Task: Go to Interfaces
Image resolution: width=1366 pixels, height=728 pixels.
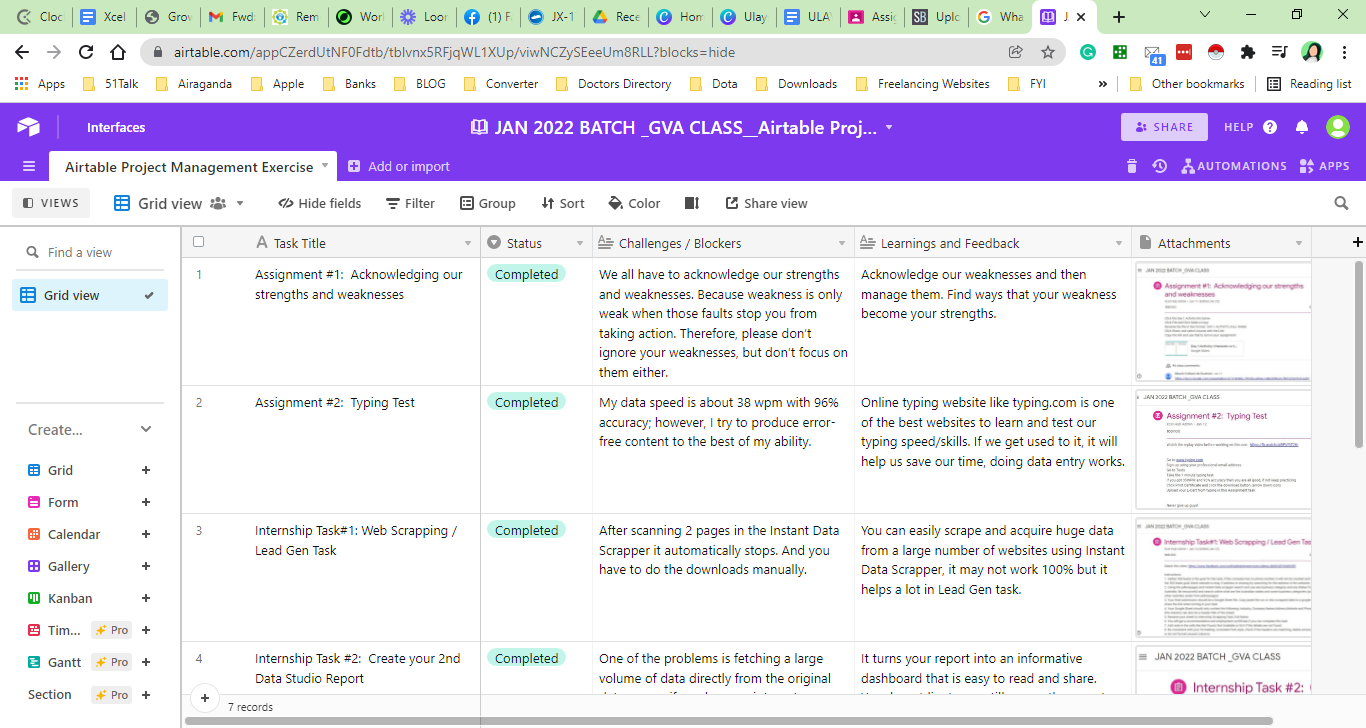Action: 116,127
